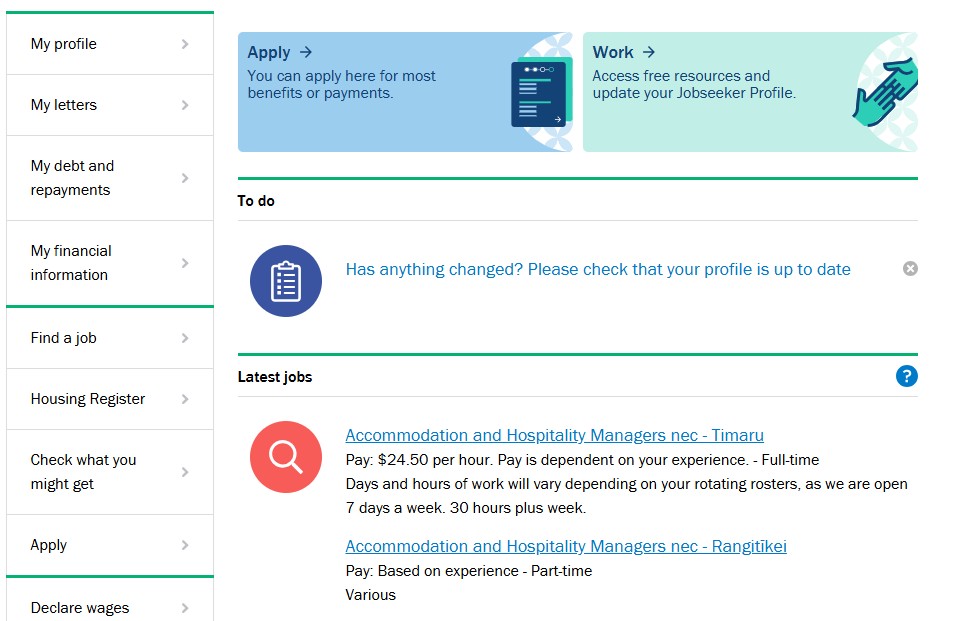Click 'Has anything changed?' profile link
The height and width of the screenshot is (621, 964).
[x=598, y=269]
